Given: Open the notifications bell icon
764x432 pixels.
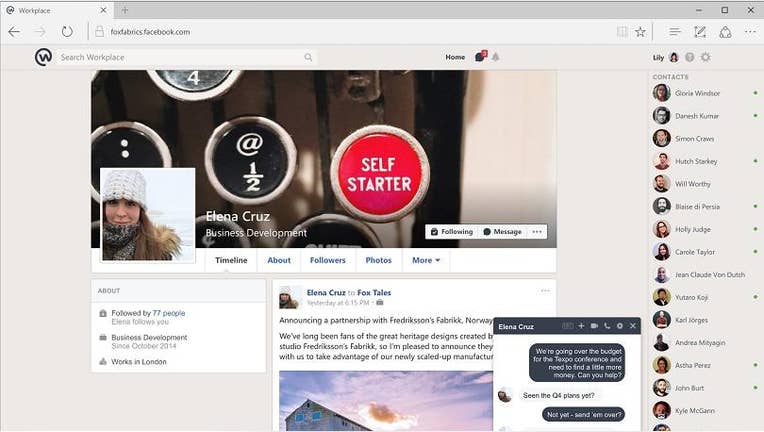Looking at the screenshot, I should (496, 57).
